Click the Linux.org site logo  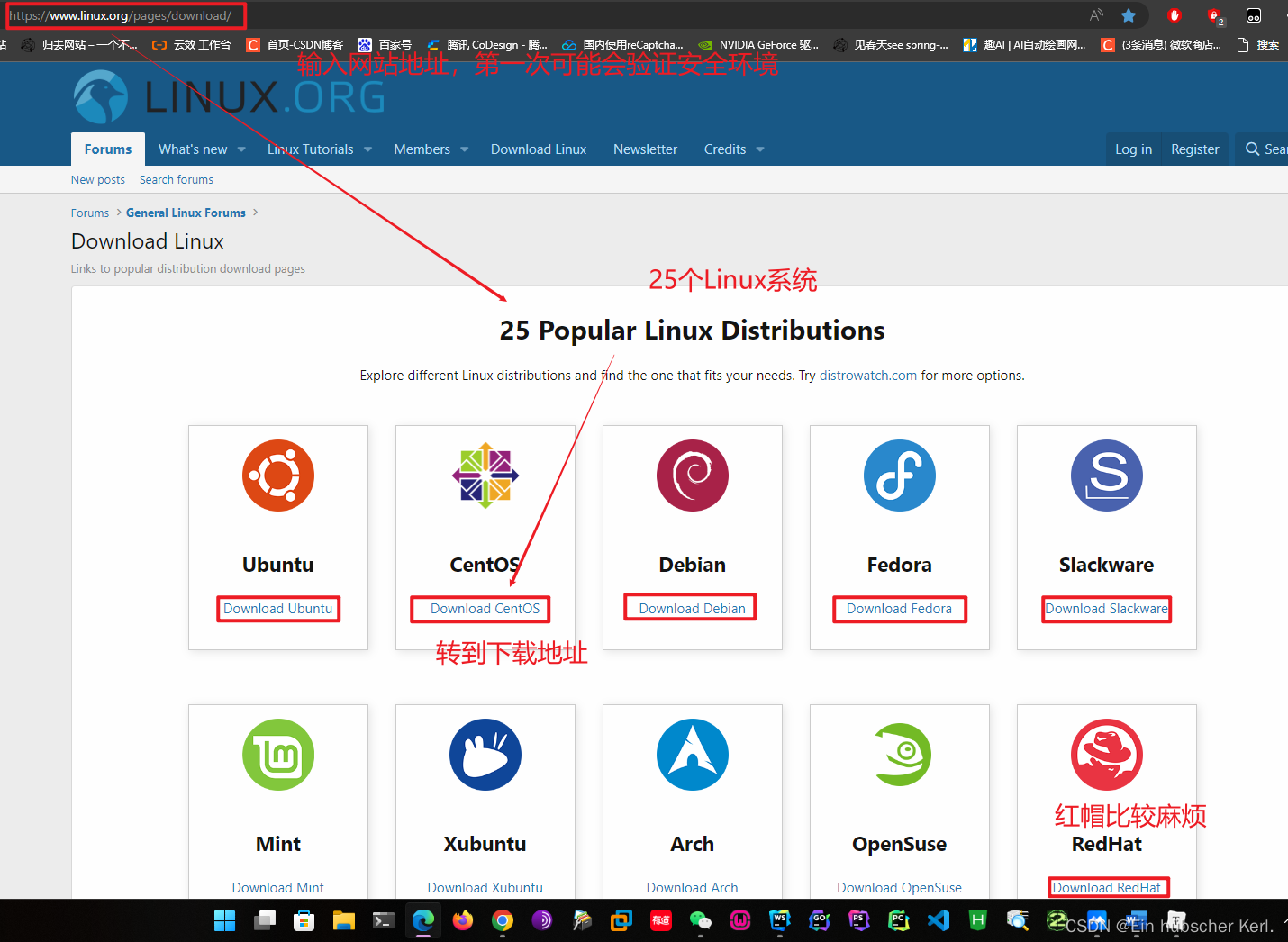(230, 97)
